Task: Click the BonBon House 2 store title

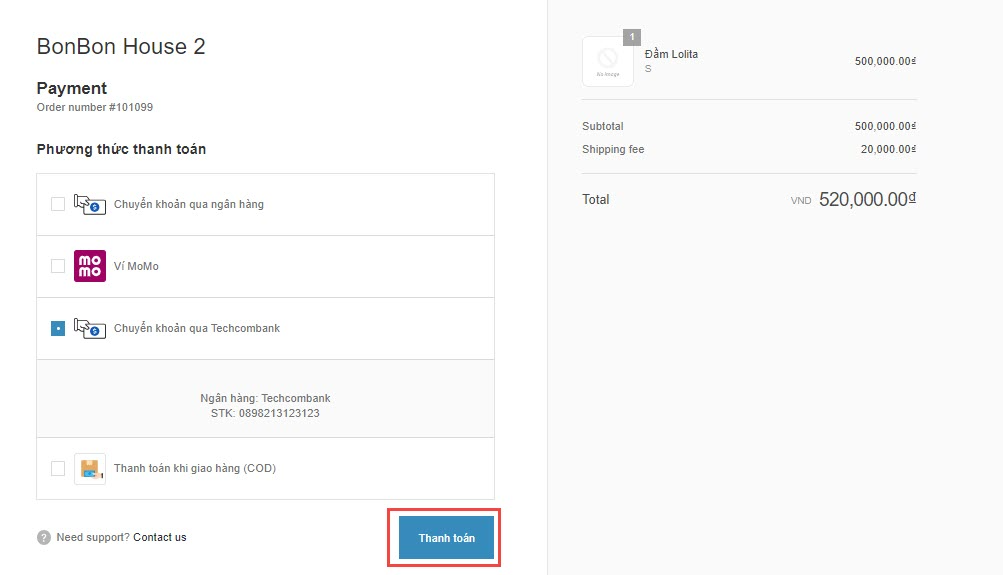Action: (121, 47)
